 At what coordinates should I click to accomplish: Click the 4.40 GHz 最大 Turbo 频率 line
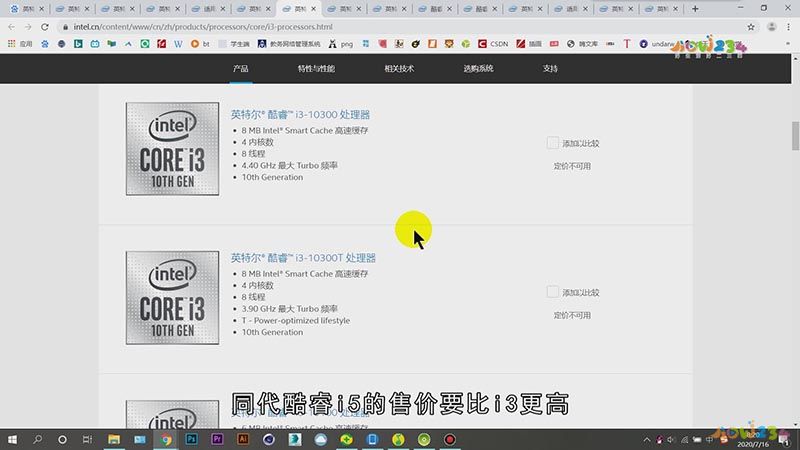coord(289,165)
